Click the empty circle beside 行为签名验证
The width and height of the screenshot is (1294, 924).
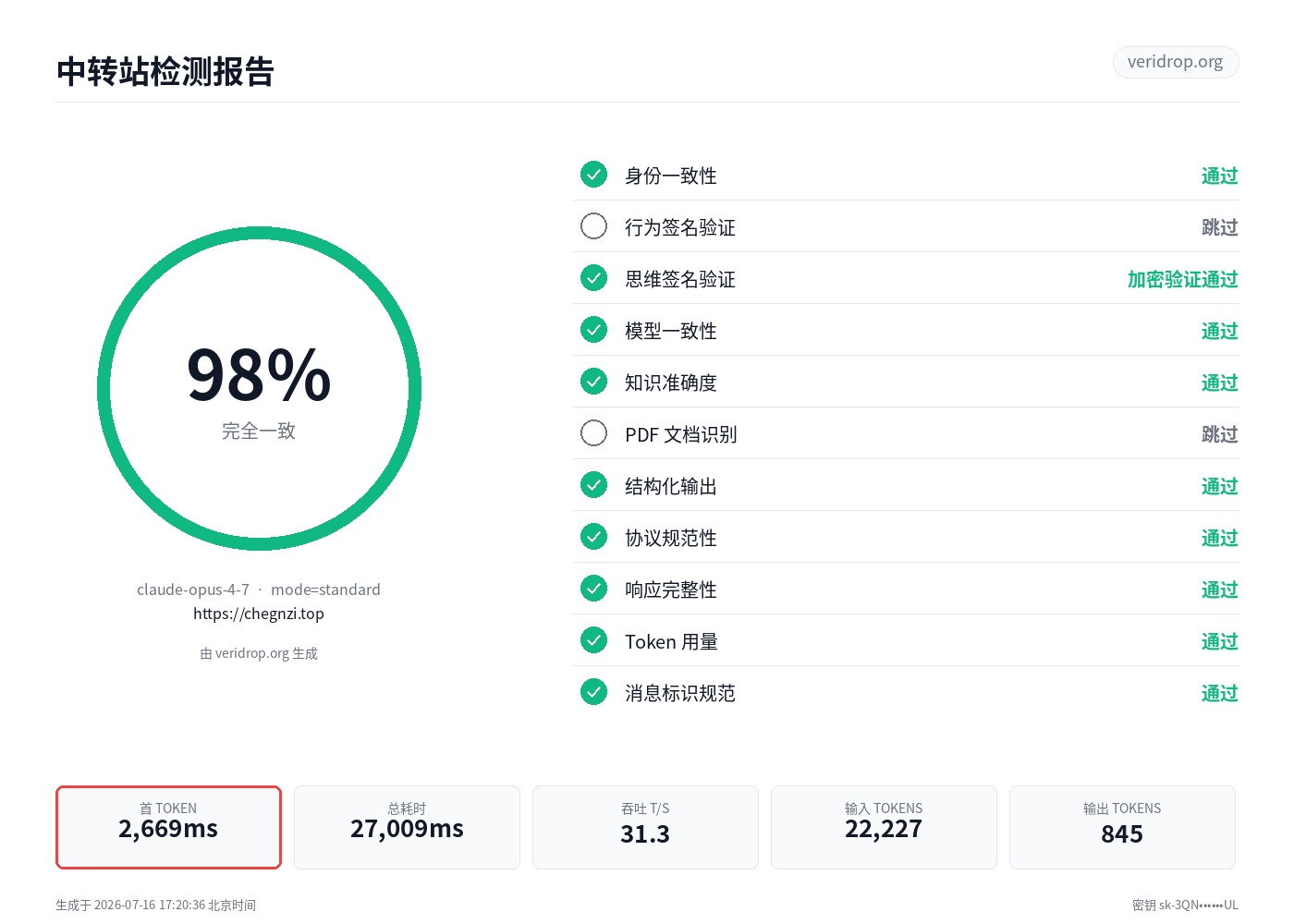coord(593,226)
